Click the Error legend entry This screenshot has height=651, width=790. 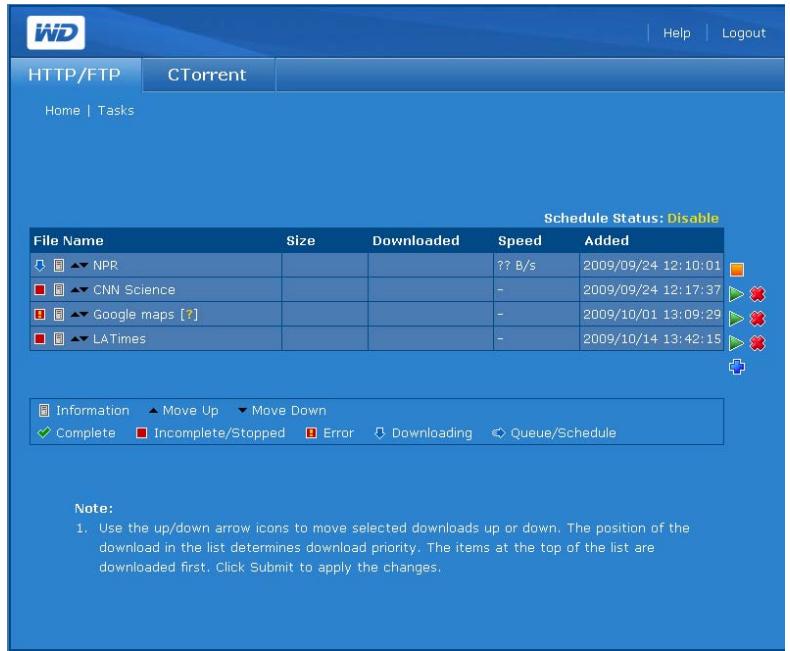point(330,433)
